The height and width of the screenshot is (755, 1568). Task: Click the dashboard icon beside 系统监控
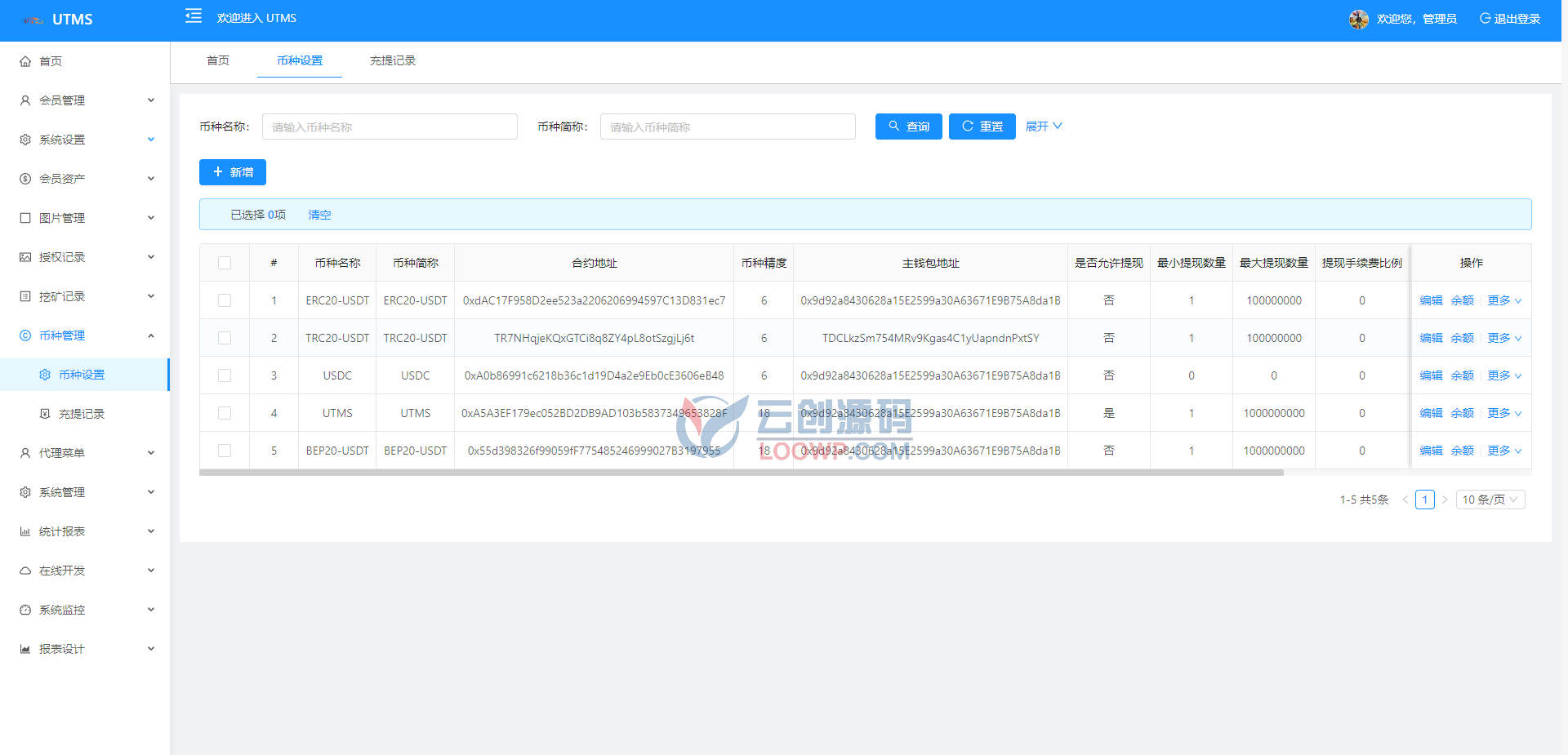(x=25, y=610)
